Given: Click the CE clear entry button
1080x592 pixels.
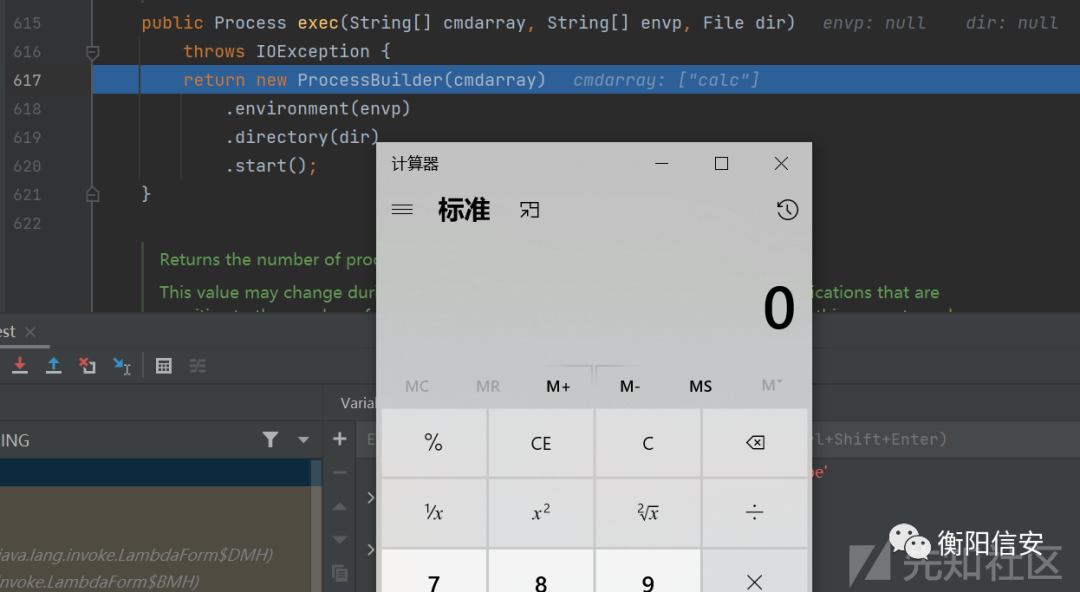Looking at the screenshot, I should coord(541,443).
